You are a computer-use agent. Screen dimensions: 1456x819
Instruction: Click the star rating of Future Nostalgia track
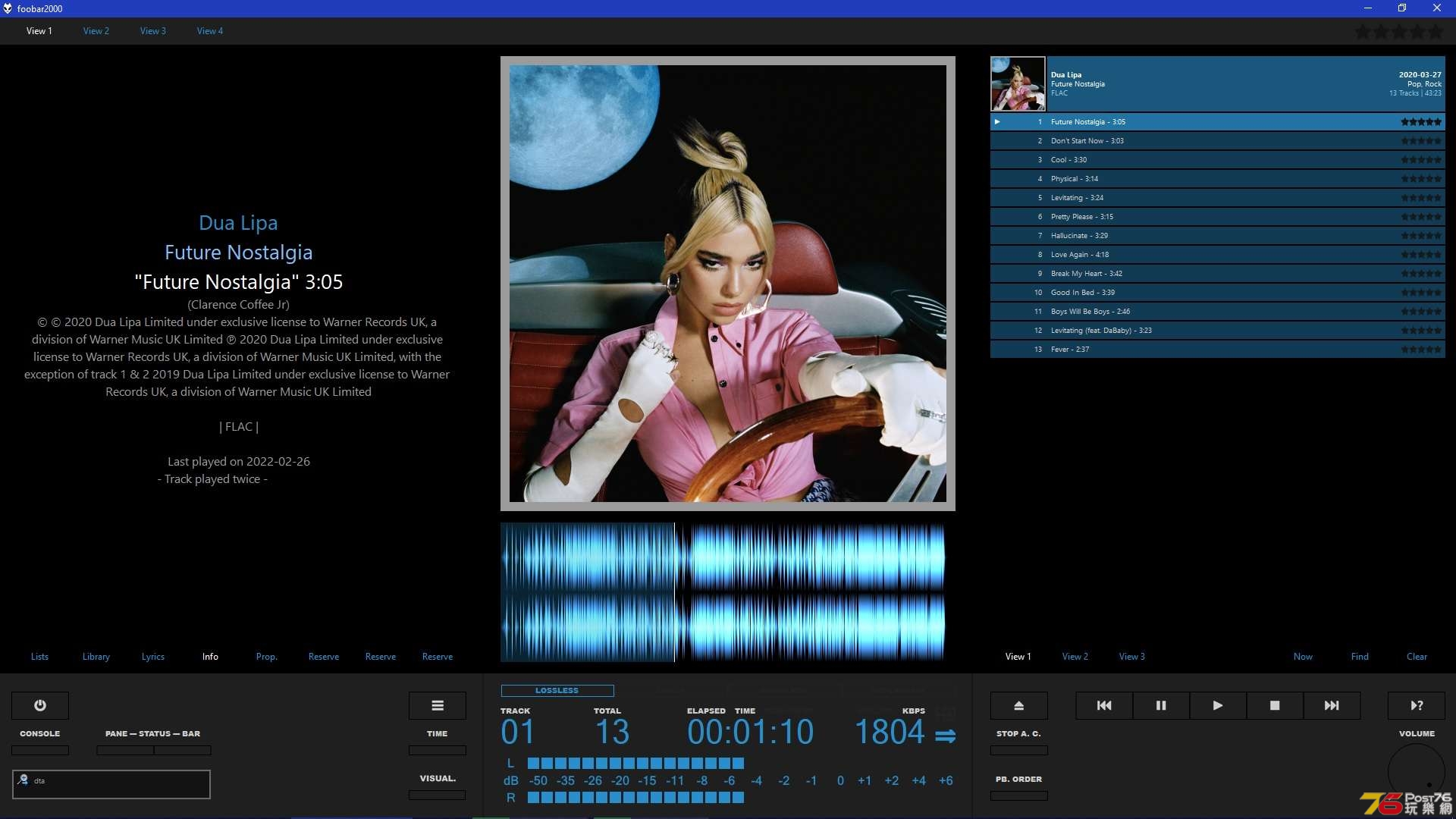click(x=1421, y=122)
